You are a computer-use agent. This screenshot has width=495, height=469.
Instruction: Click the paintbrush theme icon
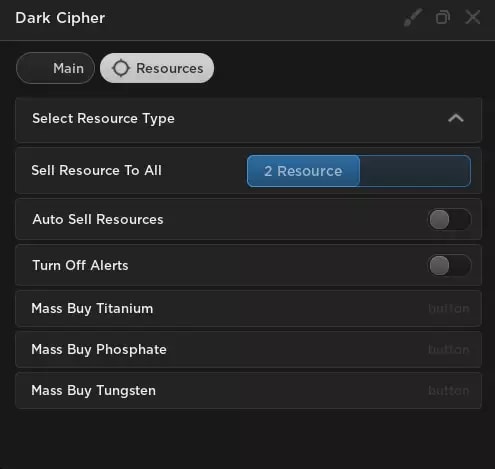pos(413,17)
